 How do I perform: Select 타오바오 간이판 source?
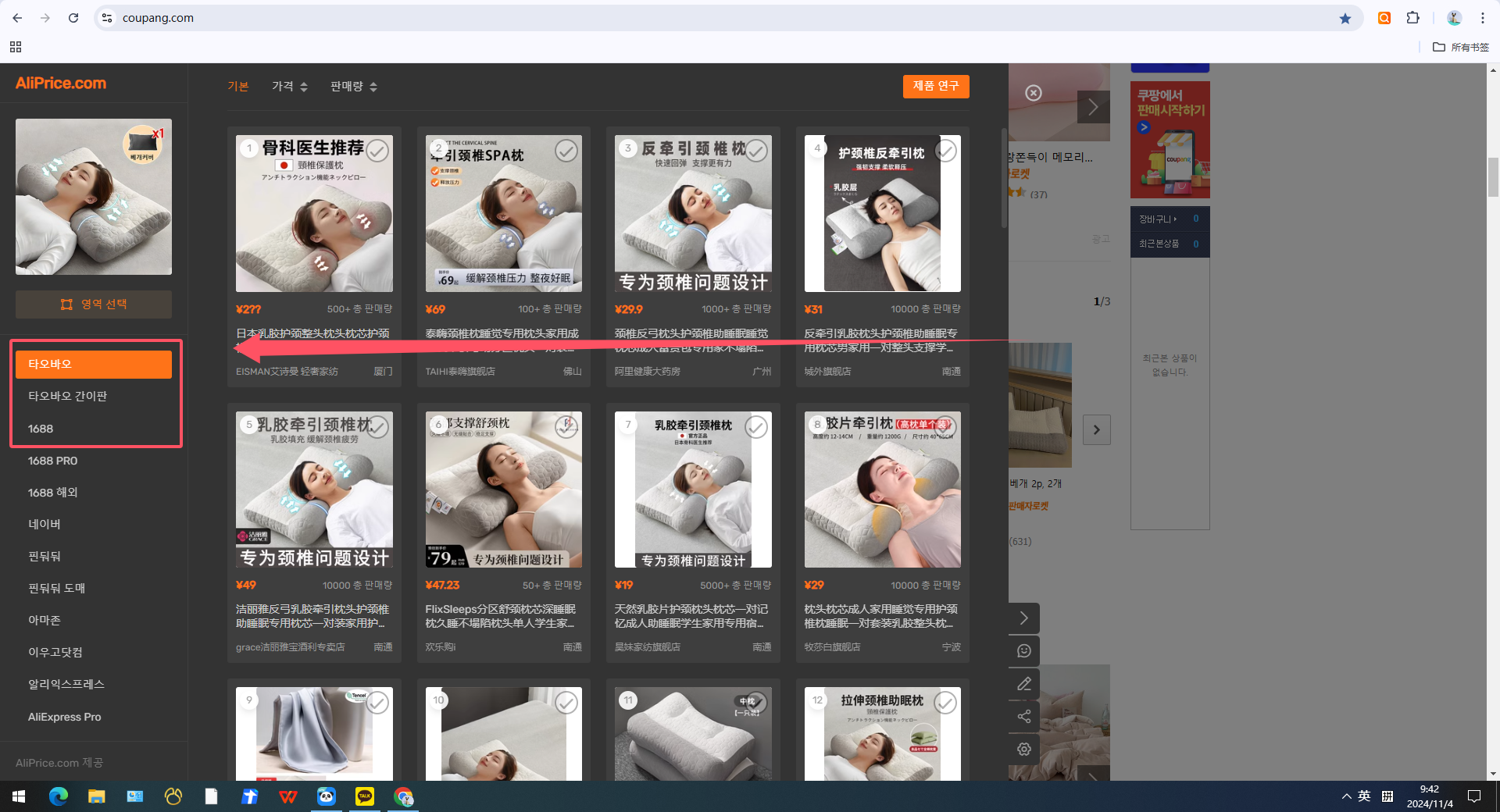pyautogui.click(x=94, y=396)
